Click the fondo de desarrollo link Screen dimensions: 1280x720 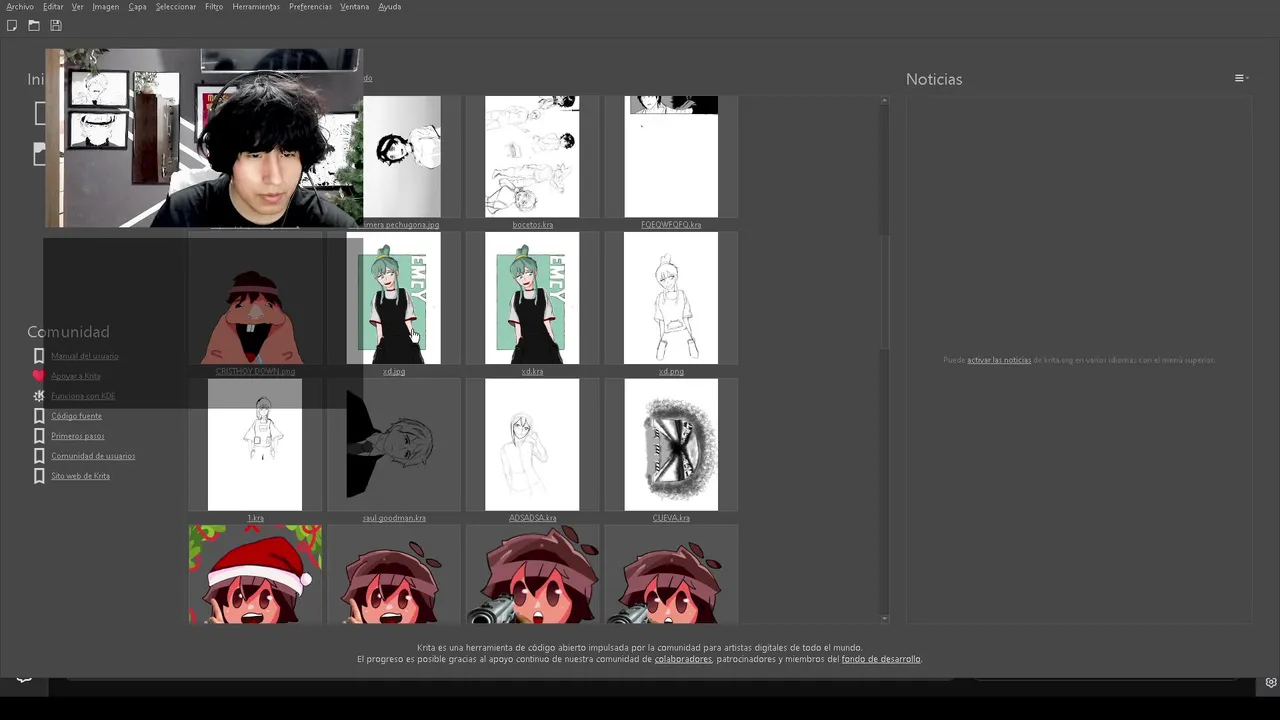[881, 659]
